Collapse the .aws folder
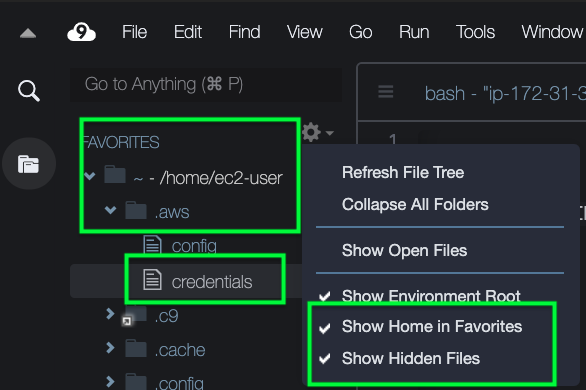The height and width of the screenshot is (390, 586). pos(111,210)
